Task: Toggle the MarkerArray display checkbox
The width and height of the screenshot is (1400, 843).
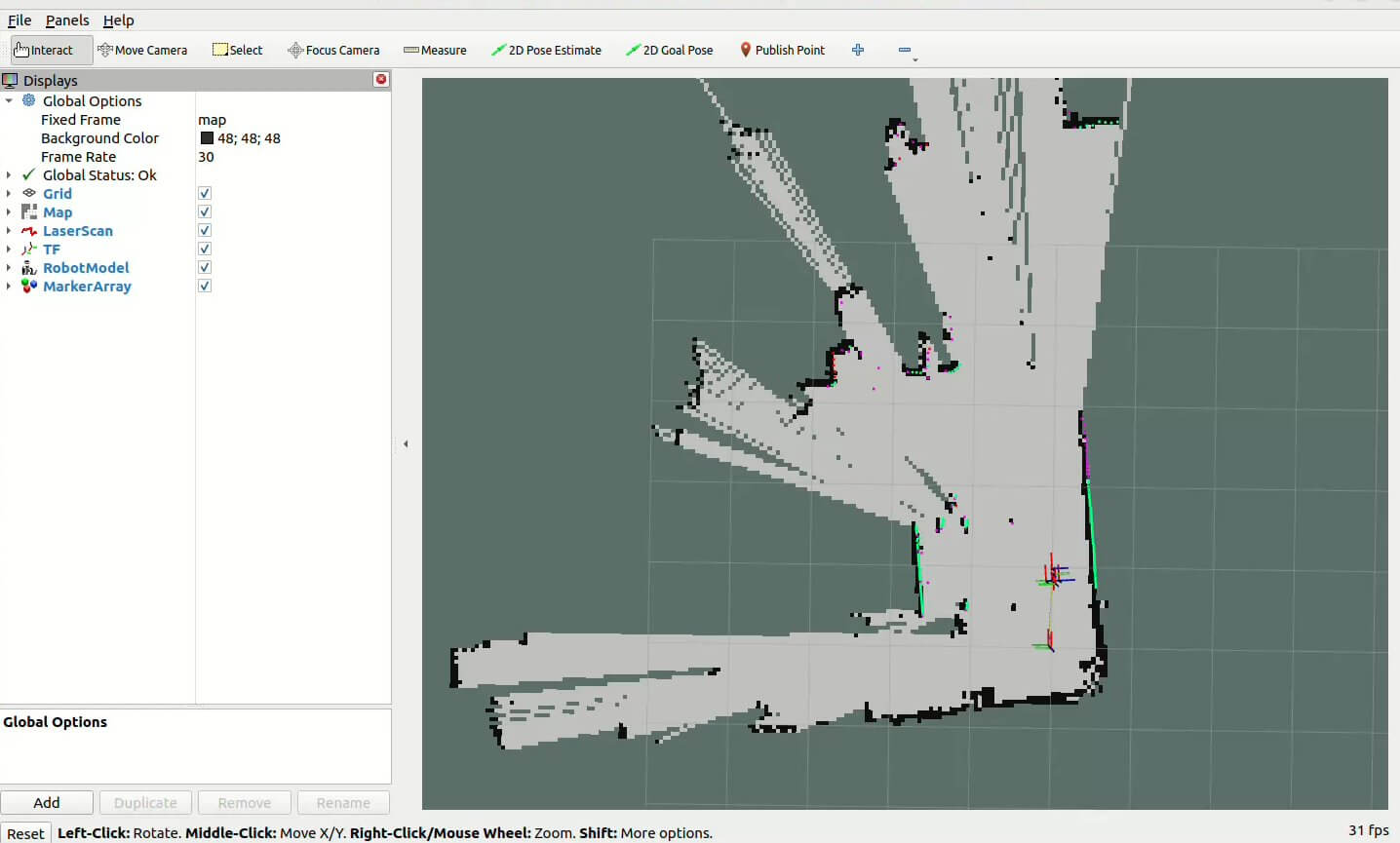Action: tap(205, 287)
